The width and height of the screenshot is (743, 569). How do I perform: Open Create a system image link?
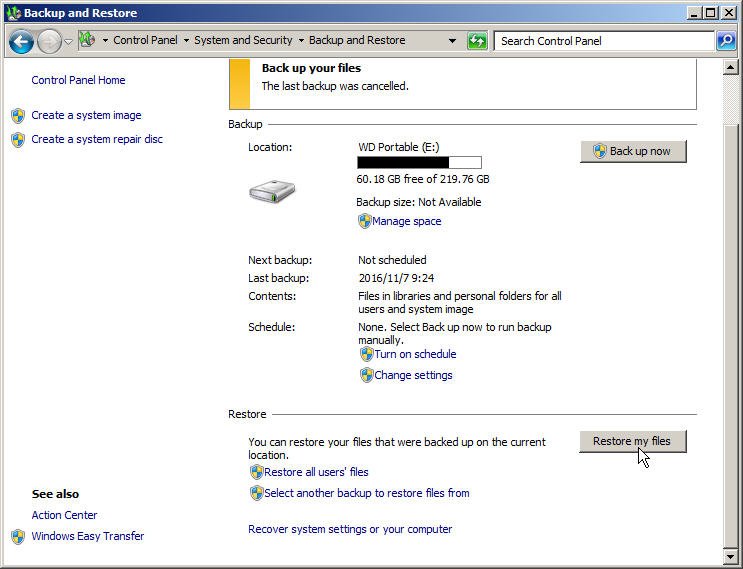click(86, 115)
